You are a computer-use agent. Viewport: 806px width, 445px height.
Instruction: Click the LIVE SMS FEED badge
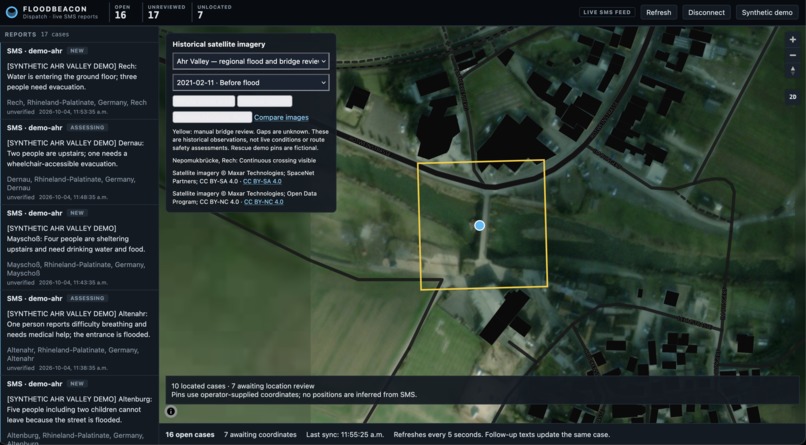point(607,12)
